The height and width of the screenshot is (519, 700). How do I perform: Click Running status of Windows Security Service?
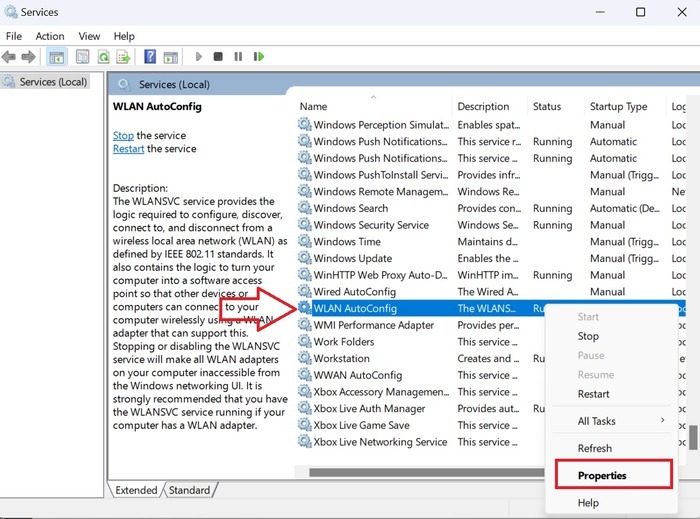pos(552,225)
